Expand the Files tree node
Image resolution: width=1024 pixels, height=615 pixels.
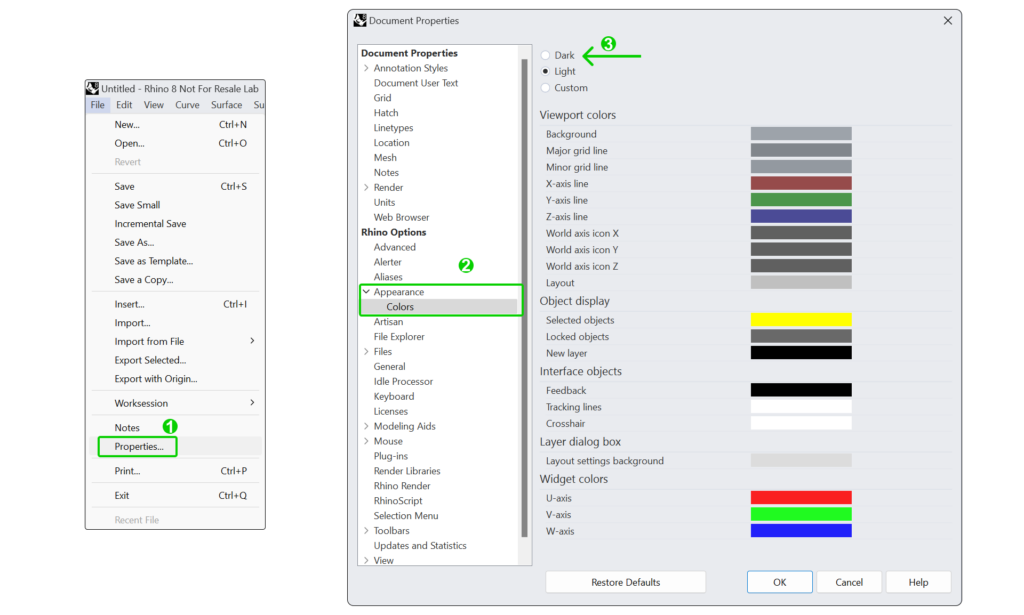(366, 351)
